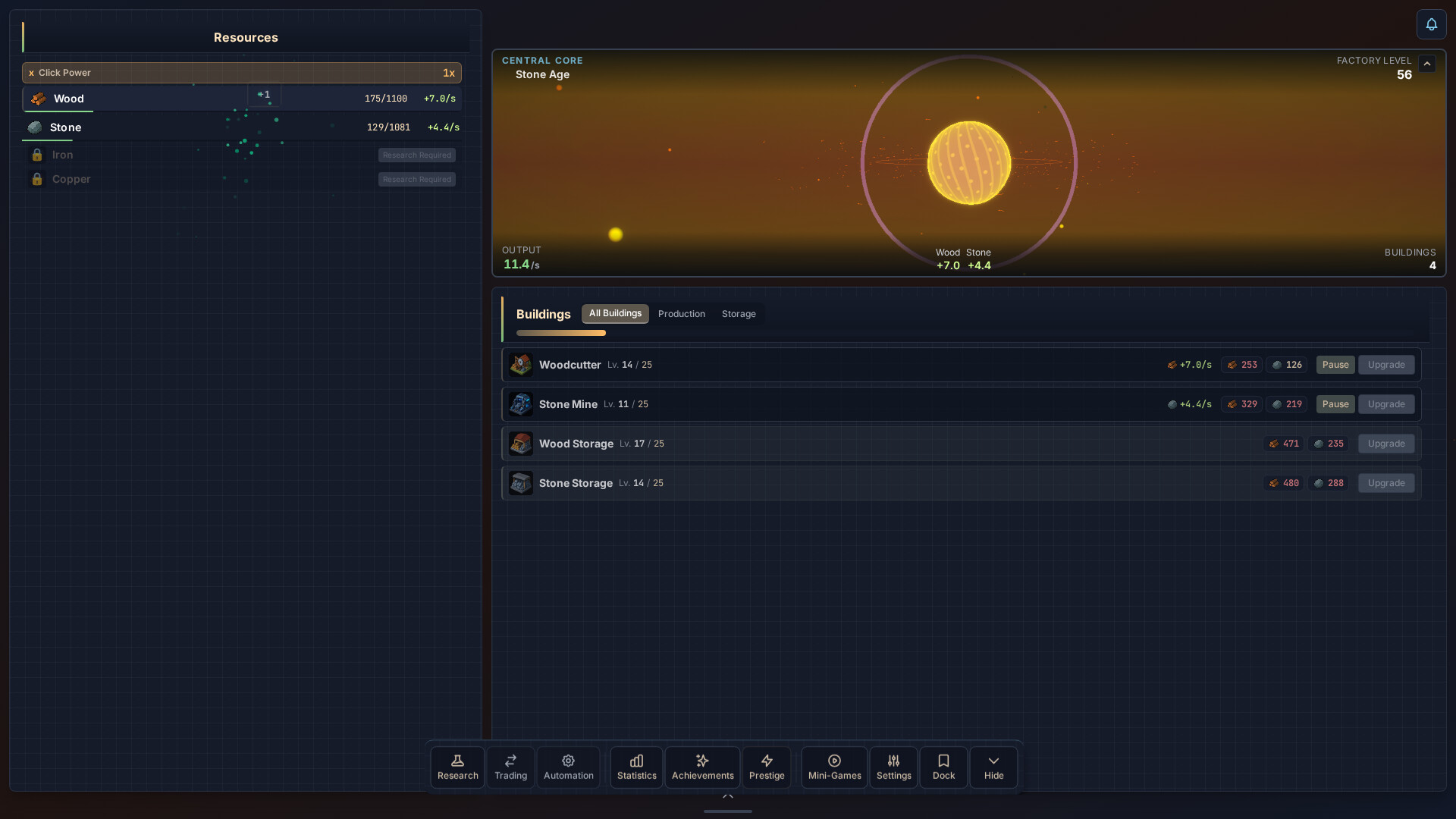Upgrade the Stone Storage
The image size is (1456, 819).
pyautogui.click(x=1386, y=483)
